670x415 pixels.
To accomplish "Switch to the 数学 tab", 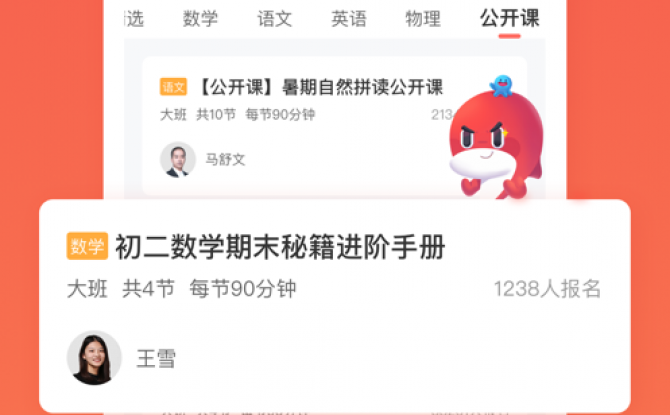I will pos(200,19).
